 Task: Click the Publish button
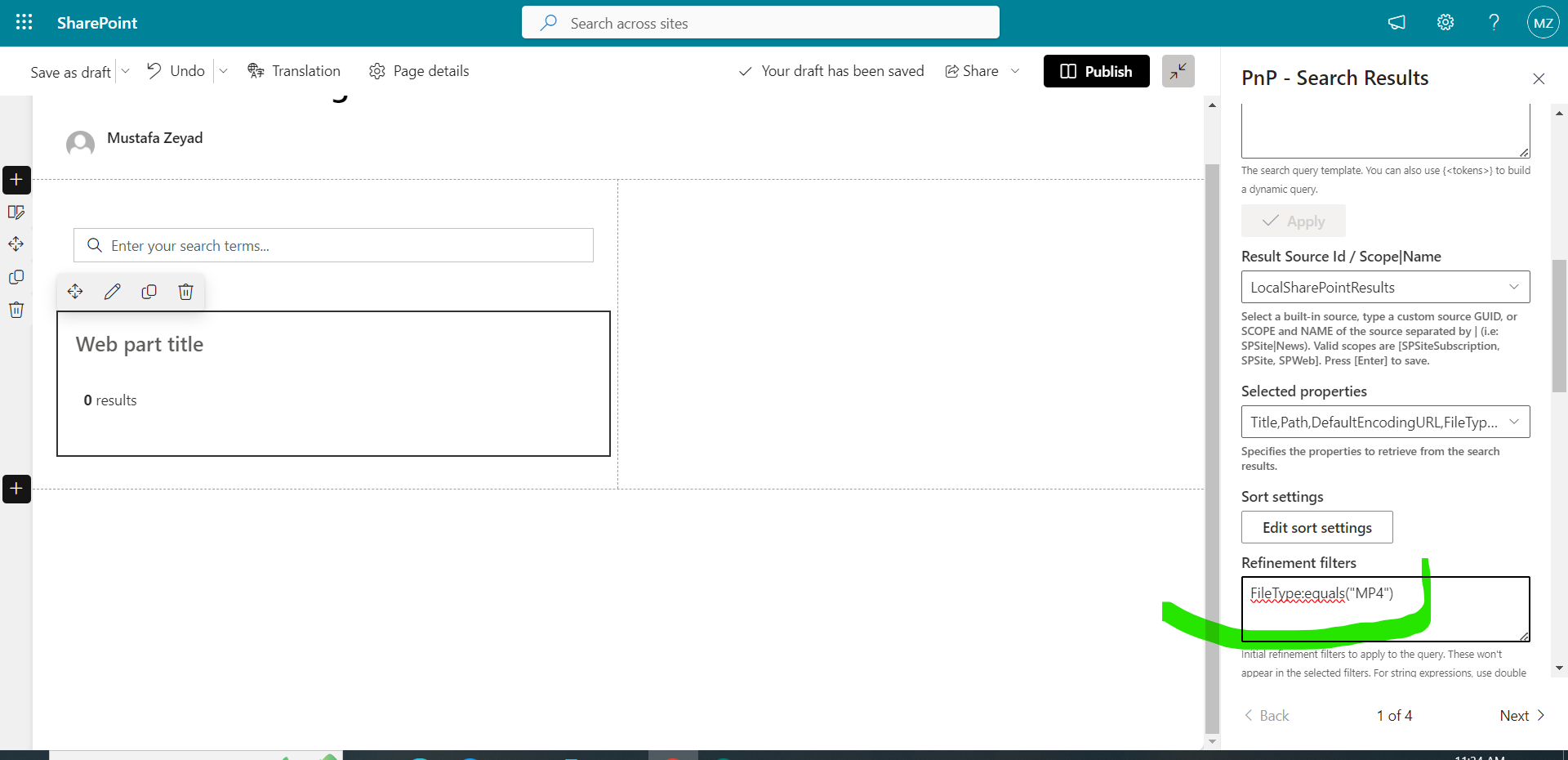1096,71
